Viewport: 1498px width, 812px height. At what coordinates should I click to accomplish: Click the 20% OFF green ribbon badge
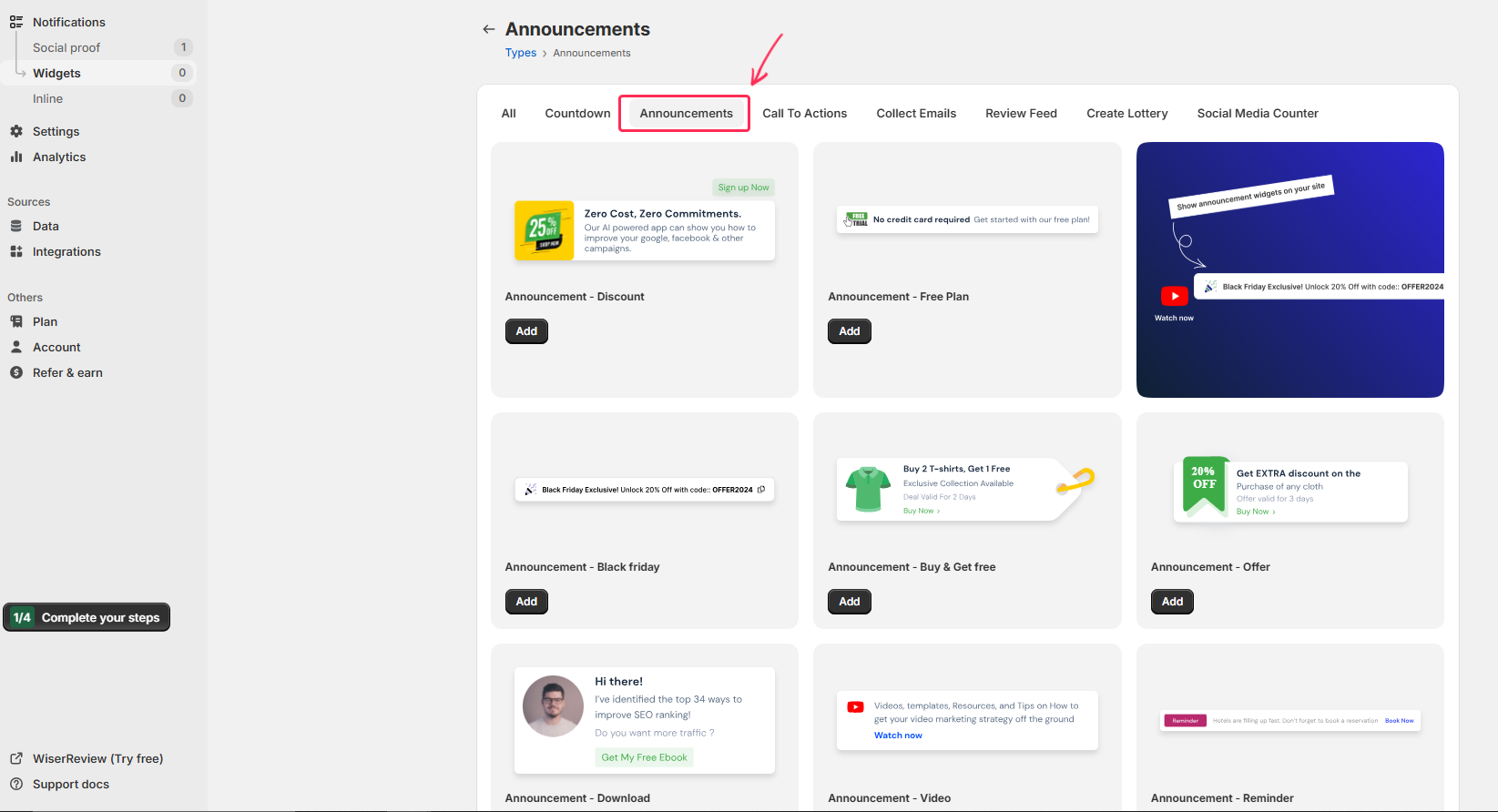(x=1204, y=486)
